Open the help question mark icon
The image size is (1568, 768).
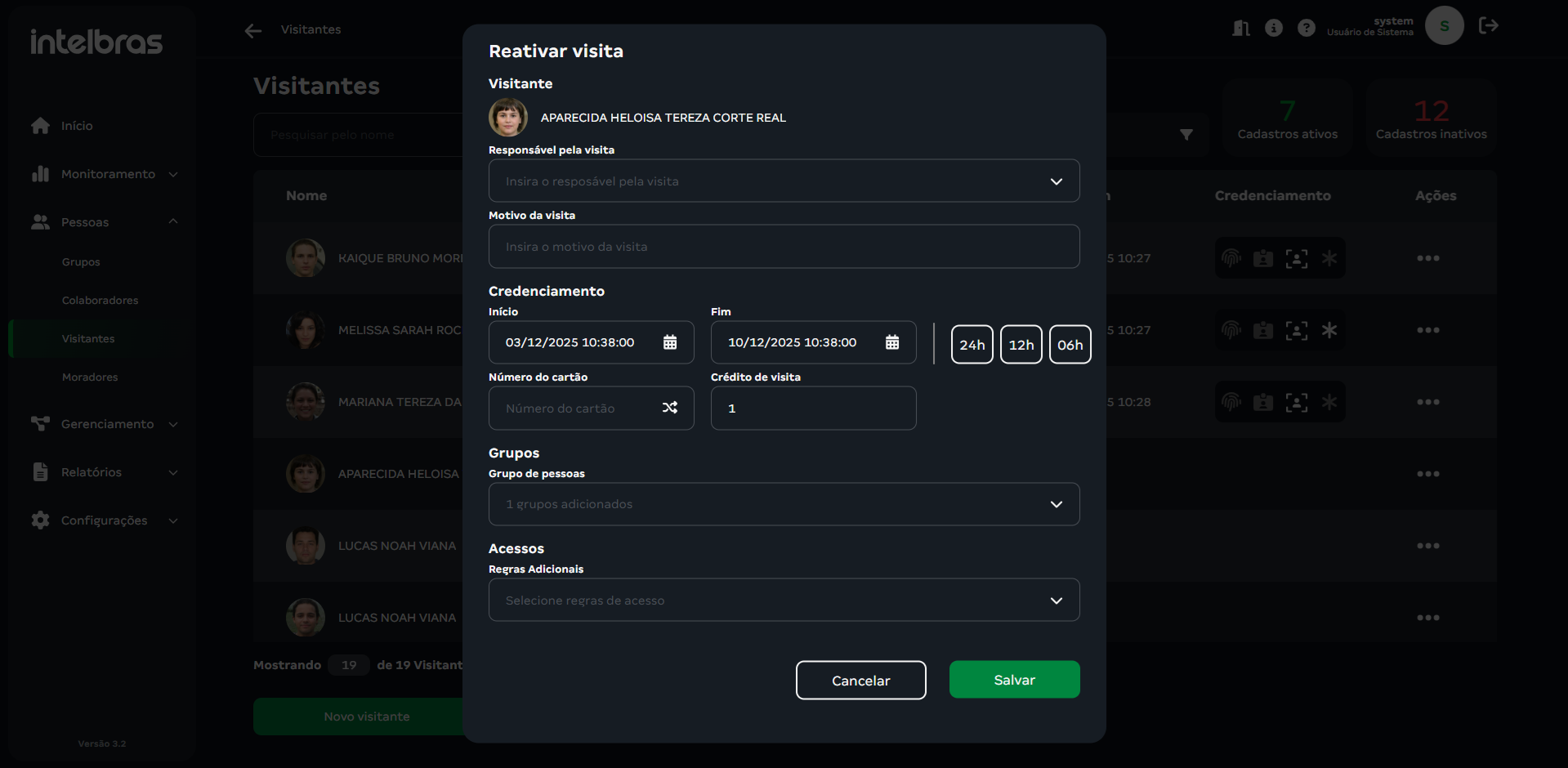pyautogui.click(x=1307, y=29)
